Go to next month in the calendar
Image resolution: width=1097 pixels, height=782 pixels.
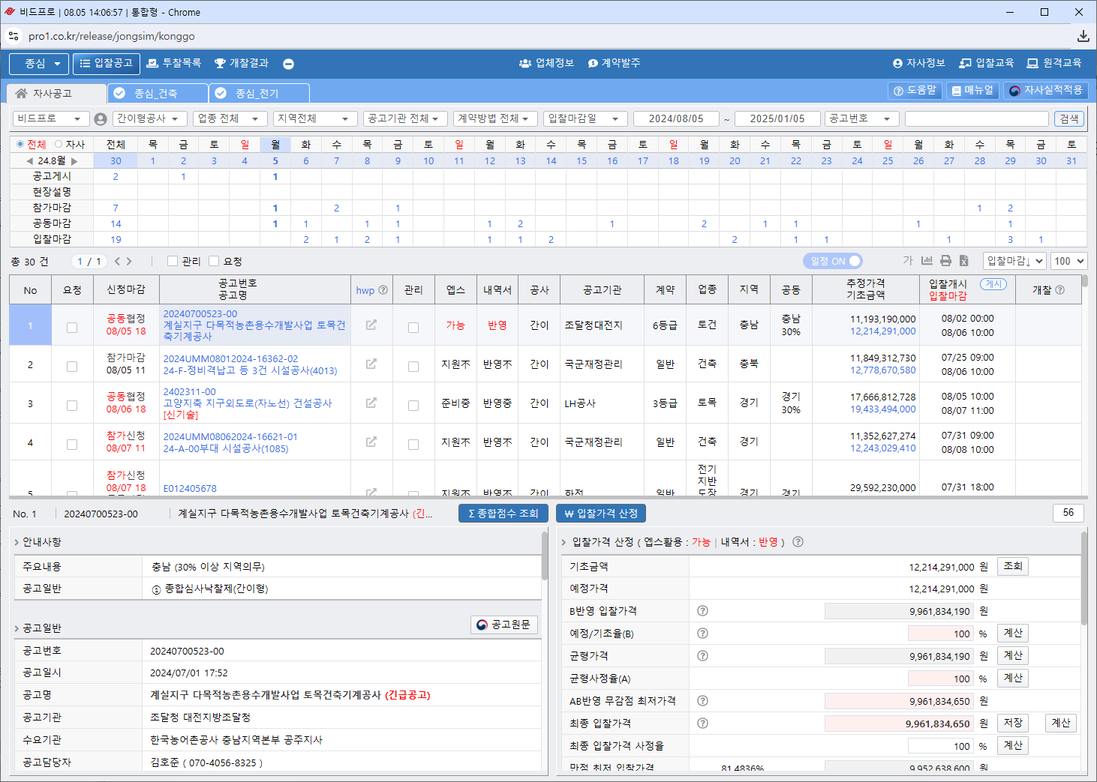click(72, 161)
